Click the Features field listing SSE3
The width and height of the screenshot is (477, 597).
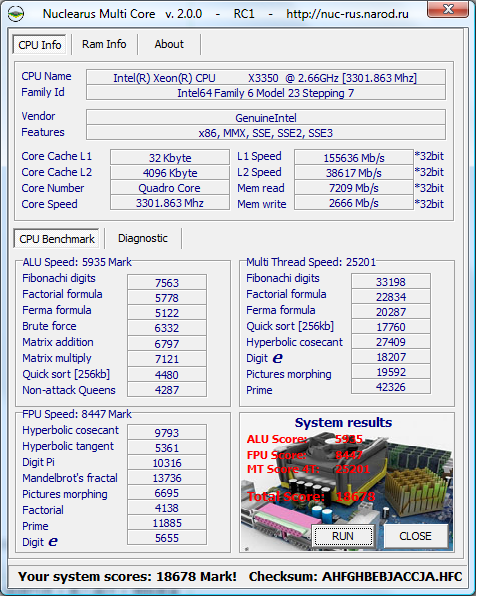[265, 133]
